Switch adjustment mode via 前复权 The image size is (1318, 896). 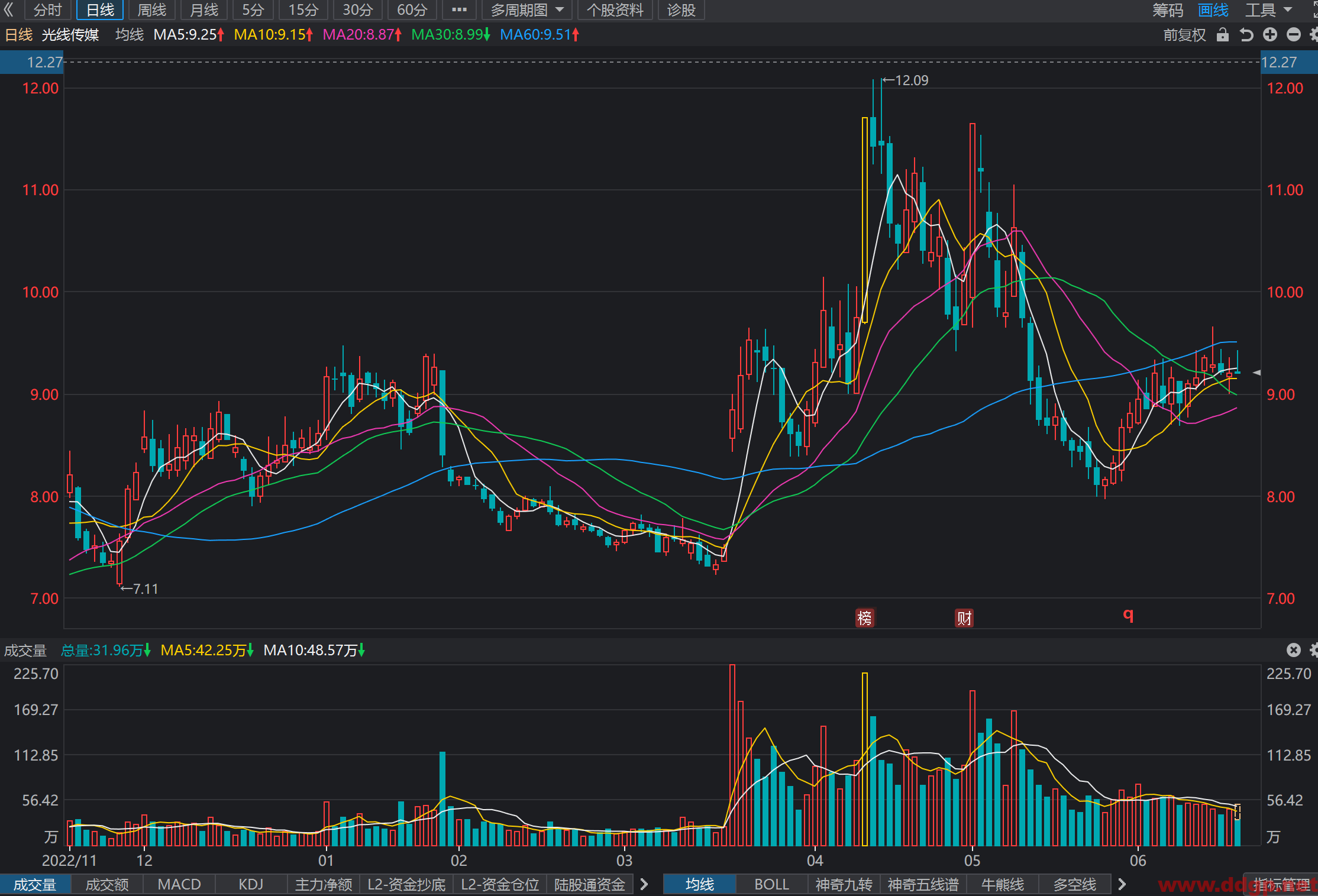[1184, 35]
